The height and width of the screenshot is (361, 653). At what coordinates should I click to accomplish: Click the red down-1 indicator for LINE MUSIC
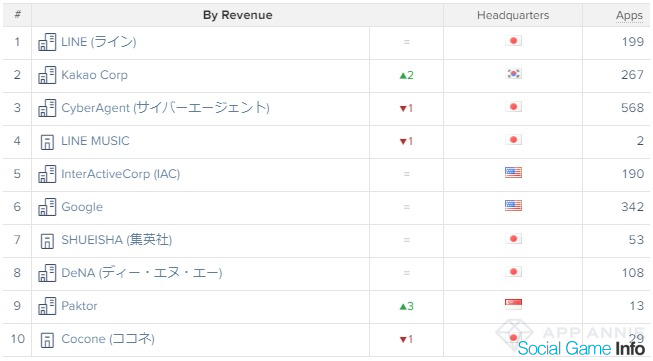point(406,142)
